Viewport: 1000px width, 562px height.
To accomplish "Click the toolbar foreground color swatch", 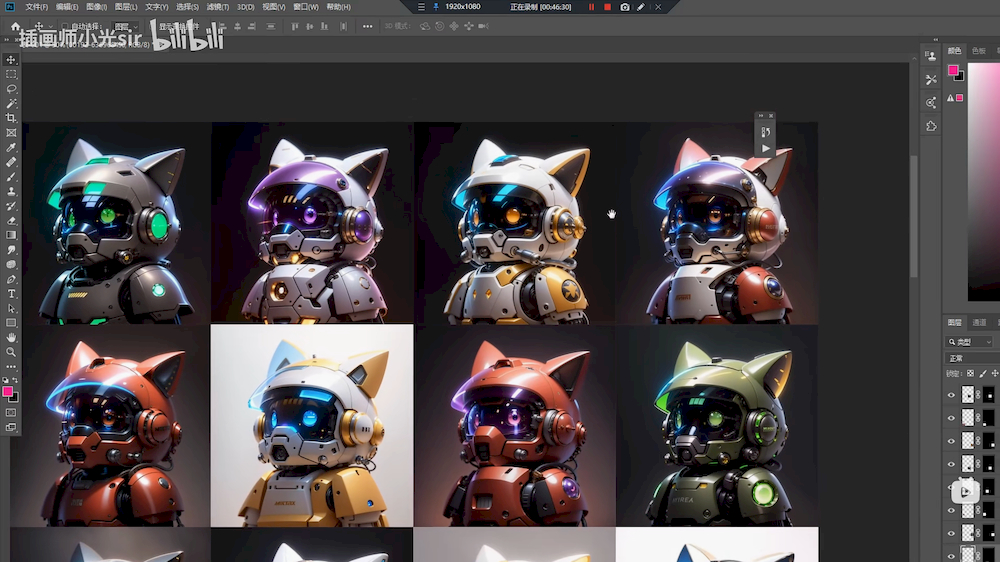I will pyautogui.click(x=8, y=392).
